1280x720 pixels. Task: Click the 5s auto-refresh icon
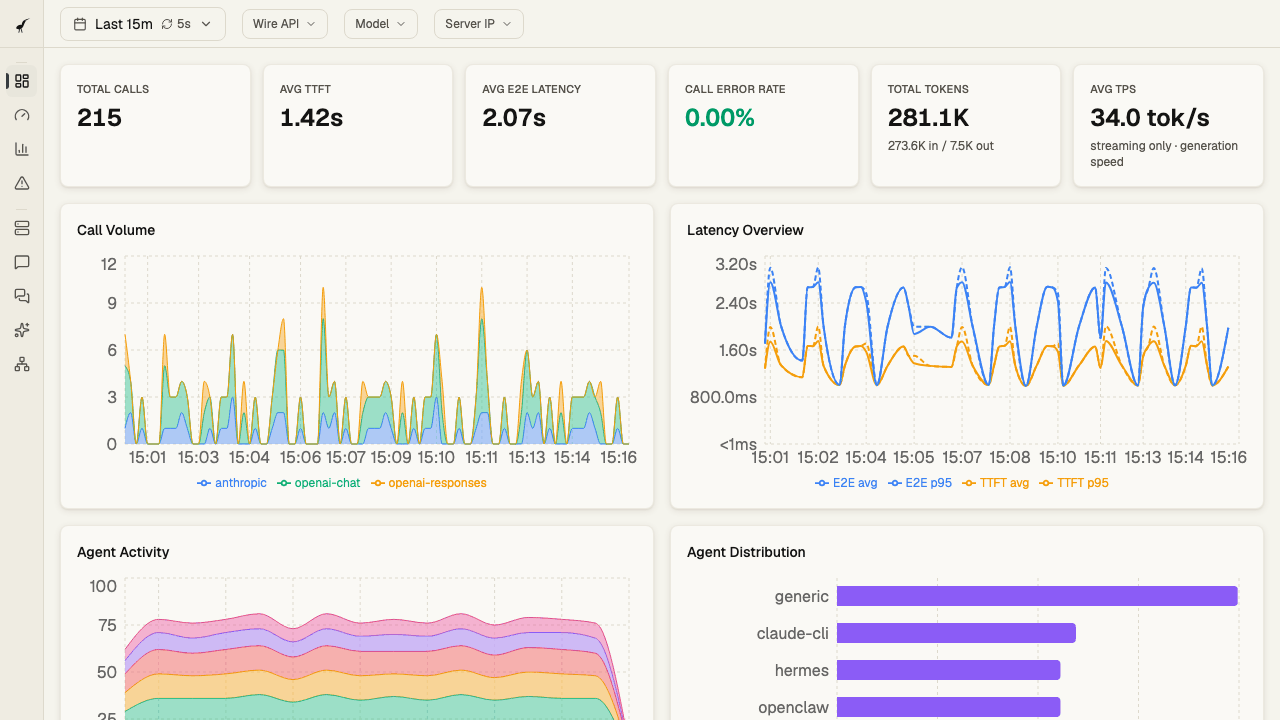tap(167, 24)
